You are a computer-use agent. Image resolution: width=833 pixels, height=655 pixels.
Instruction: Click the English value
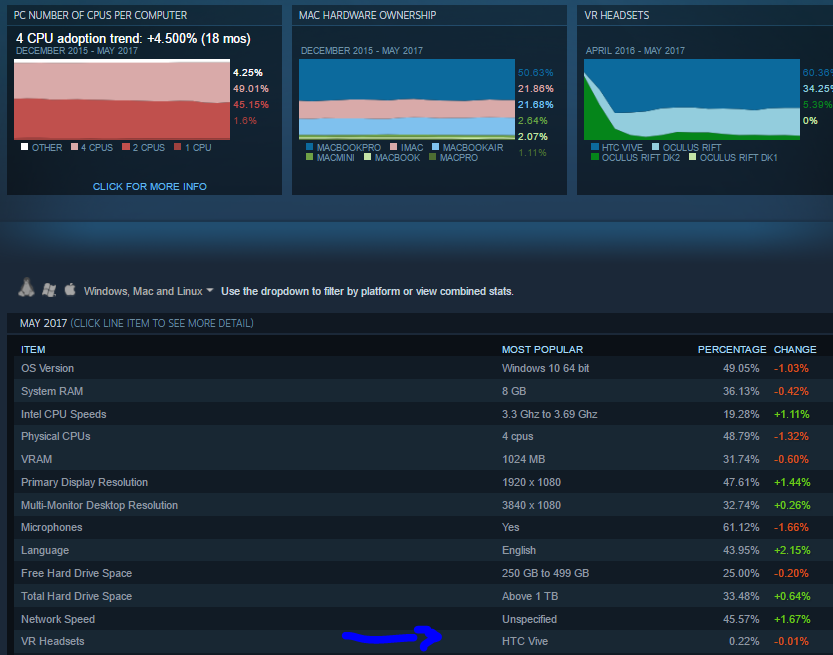pos(519,550)
